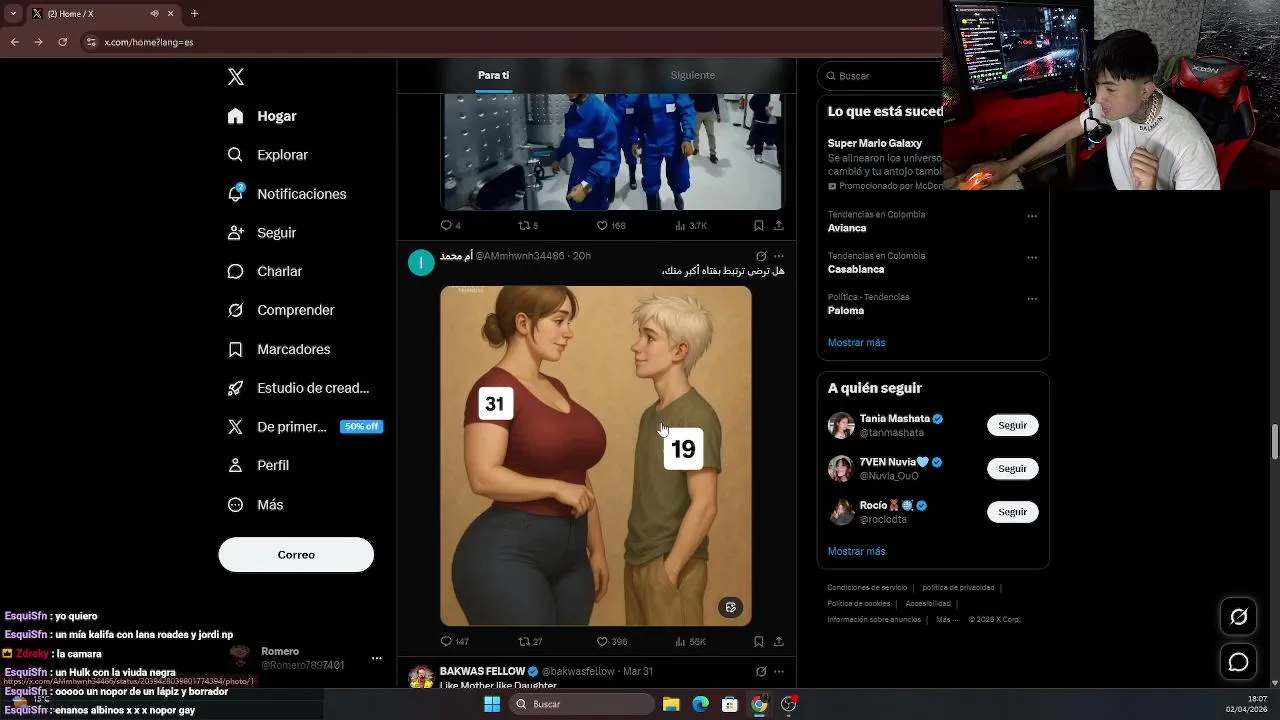The width and height of the screenshot is (1280, 720).
Task: View stats of post with 3.7K views
Action: (x=691, y=226)
